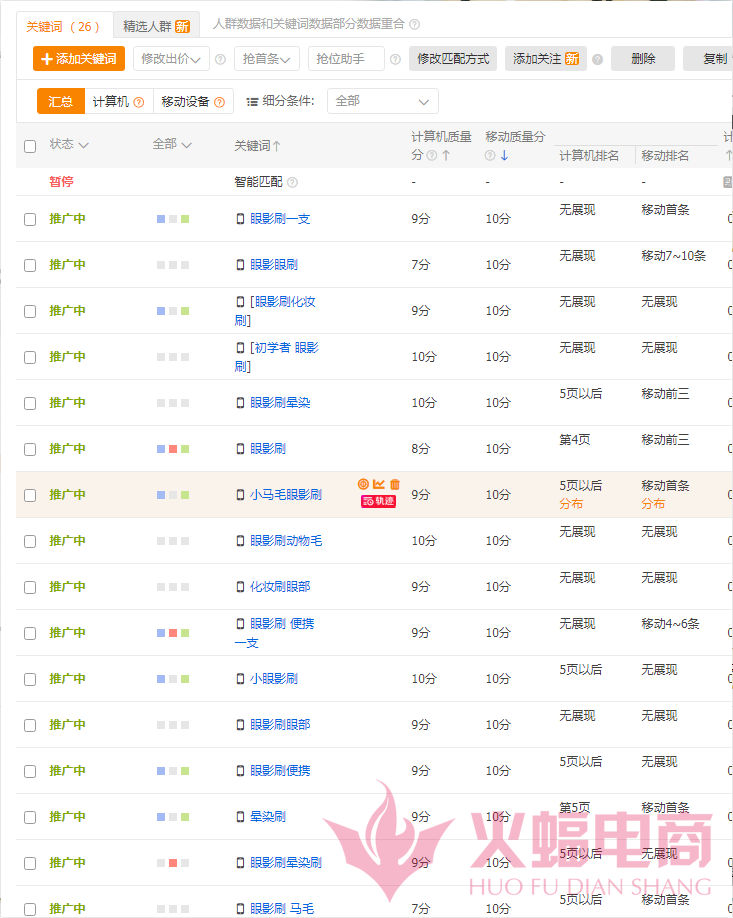Check the box for 眼影刷一支 row

coord(30,219)
